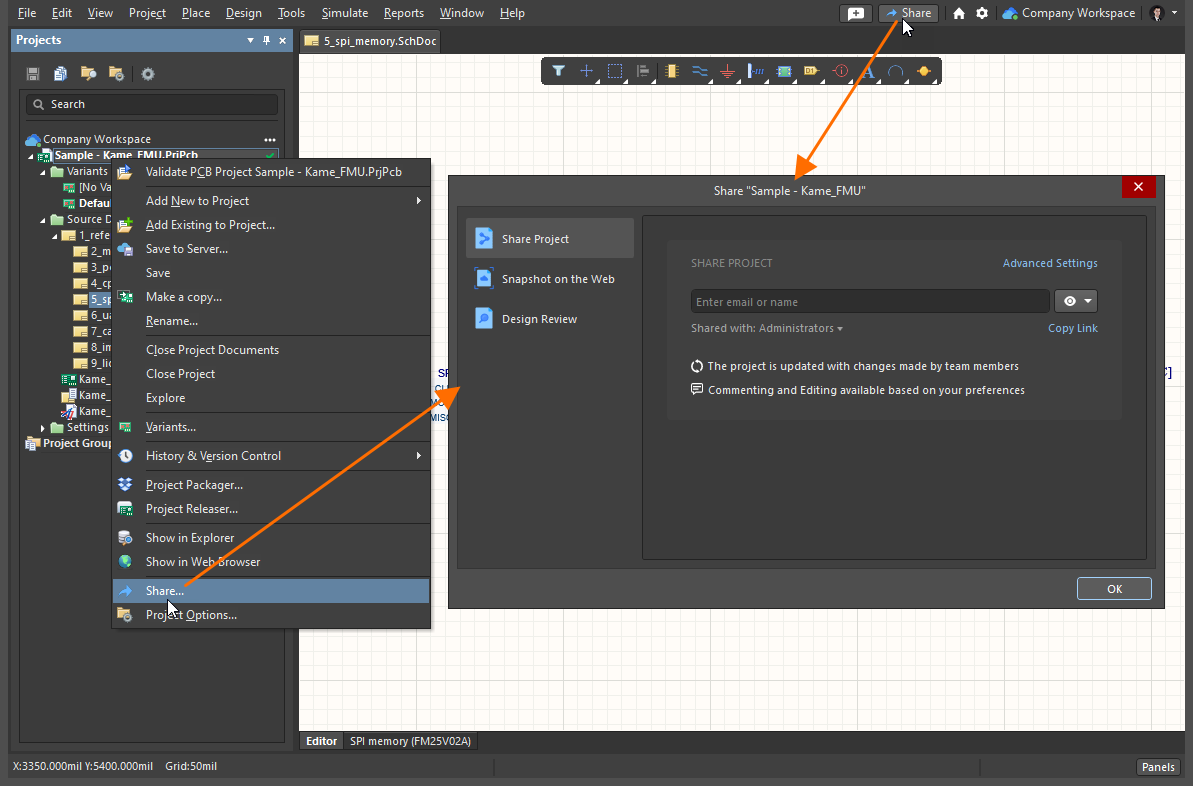Choose Share... from the context menu
This screenshot has width=1193, height=786.
click(272, 591)
